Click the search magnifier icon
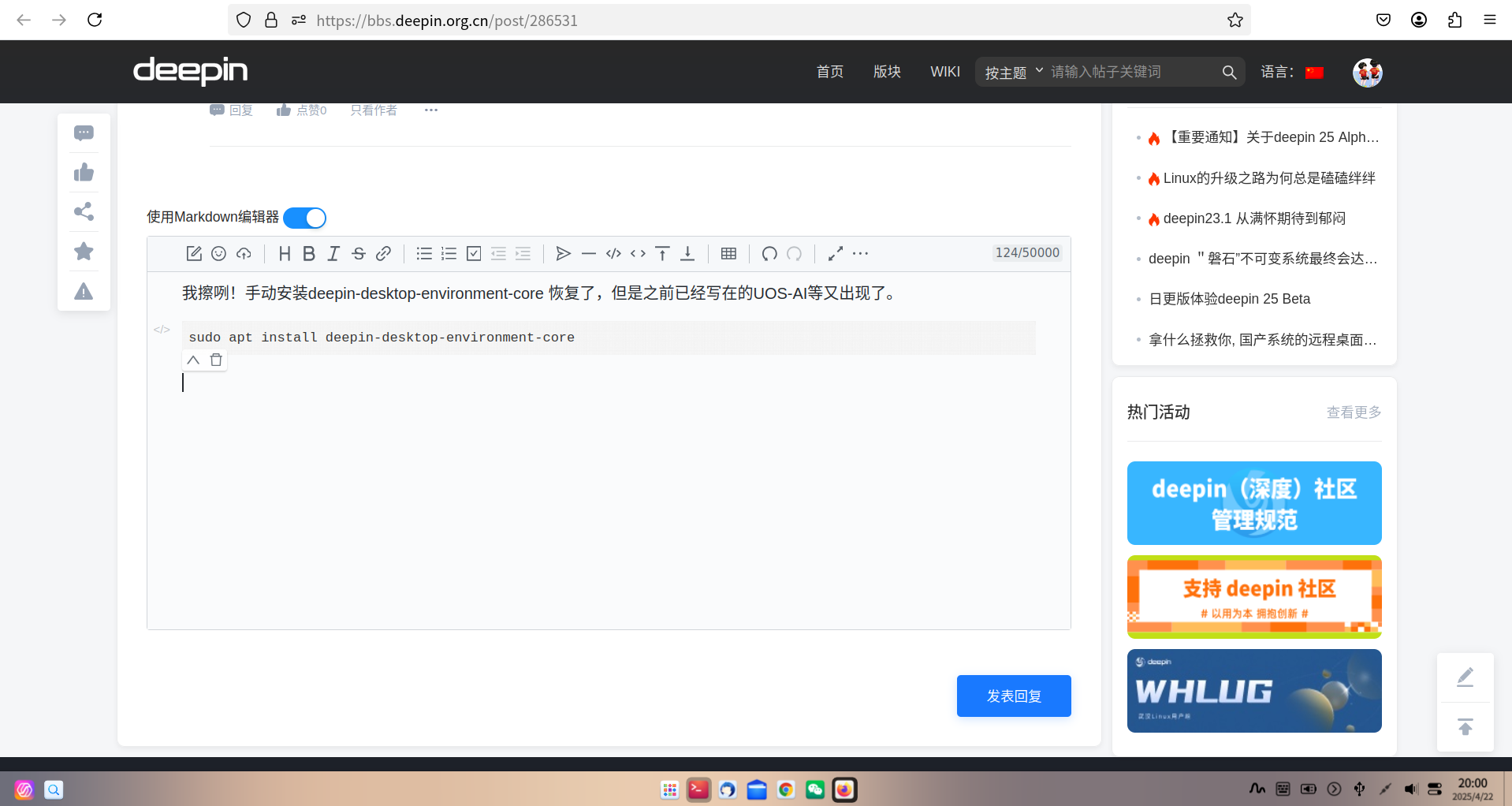Viewport: 1512px width, 806px height. coord(1229,72)
